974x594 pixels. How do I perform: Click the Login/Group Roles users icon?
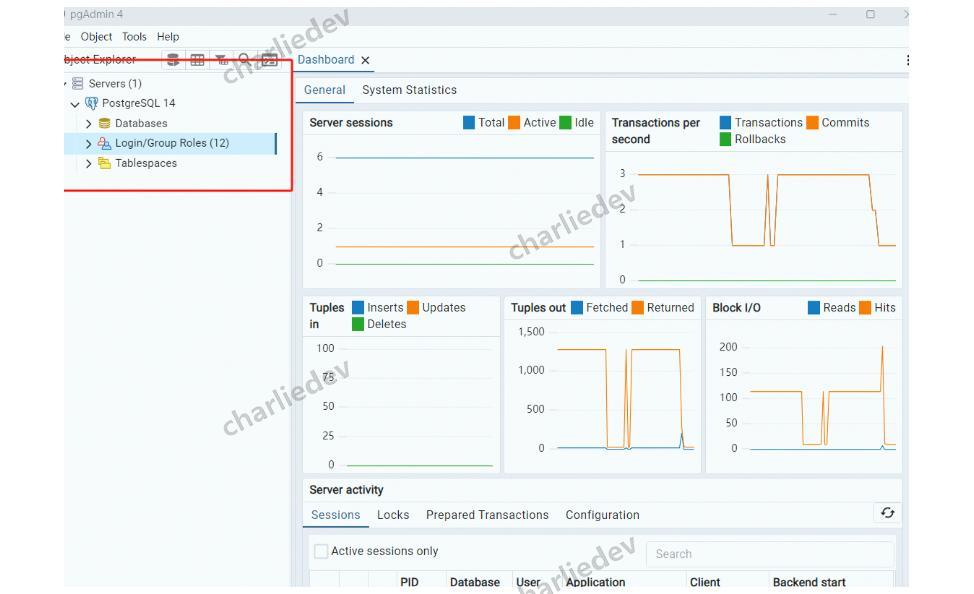pos(104,143)
